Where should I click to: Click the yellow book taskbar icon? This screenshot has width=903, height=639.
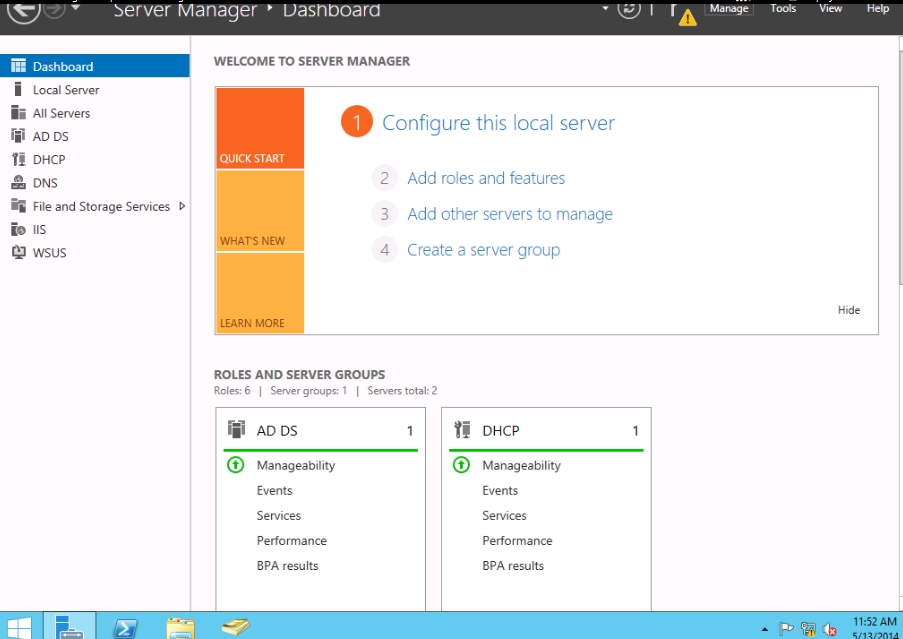click(235, 626)
